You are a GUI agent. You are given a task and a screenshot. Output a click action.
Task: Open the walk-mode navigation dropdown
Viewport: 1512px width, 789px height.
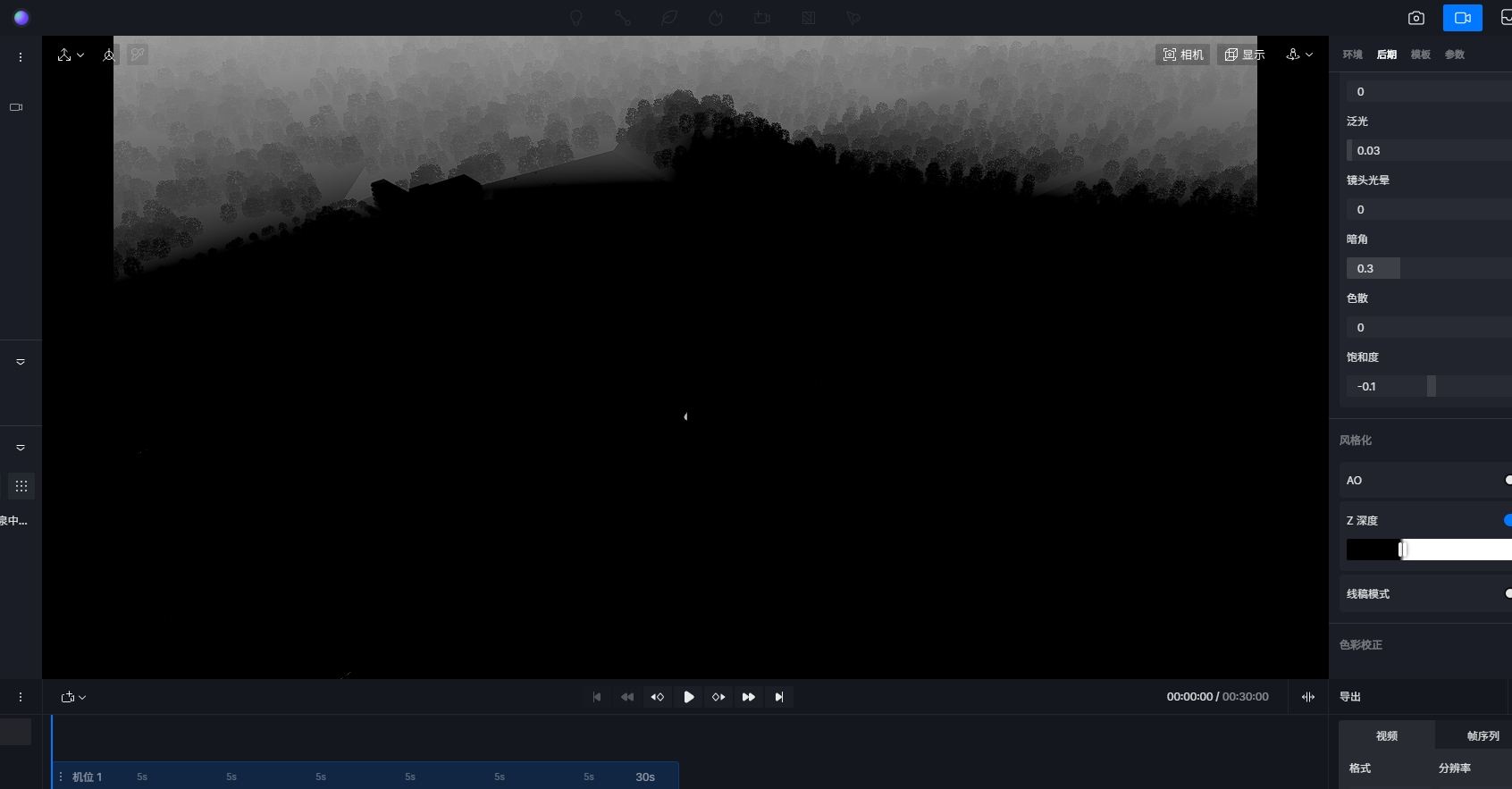[1299, 55]
